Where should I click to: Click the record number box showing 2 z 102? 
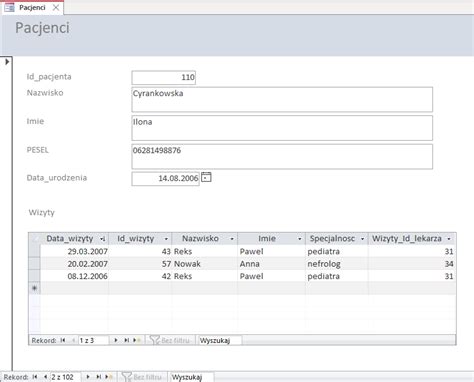coord(66,377)
